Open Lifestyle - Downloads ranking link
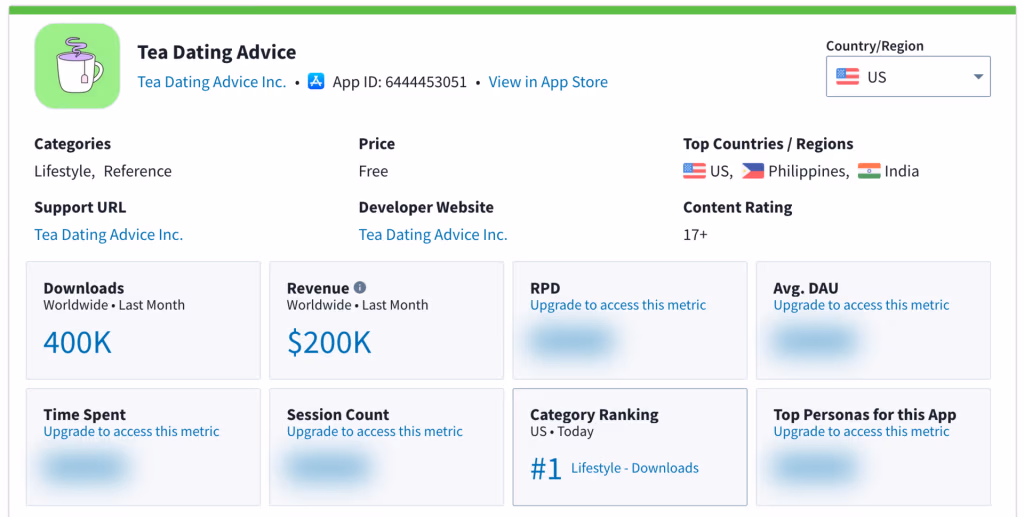The height and width of the screenshot is (517, 1024). [x=634, y=468]
